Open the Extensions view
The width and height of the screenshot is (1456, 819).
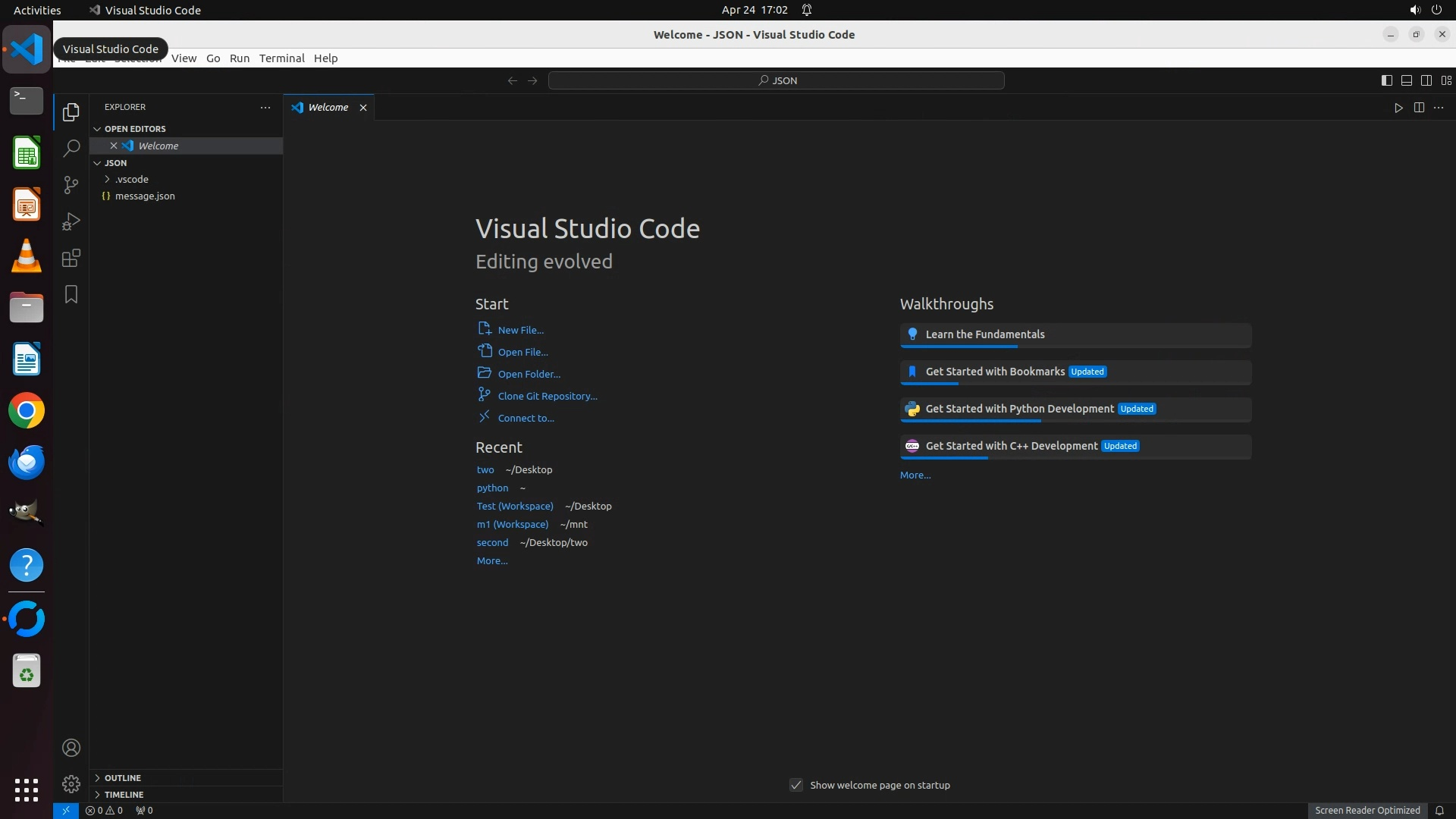click(71, 259)
